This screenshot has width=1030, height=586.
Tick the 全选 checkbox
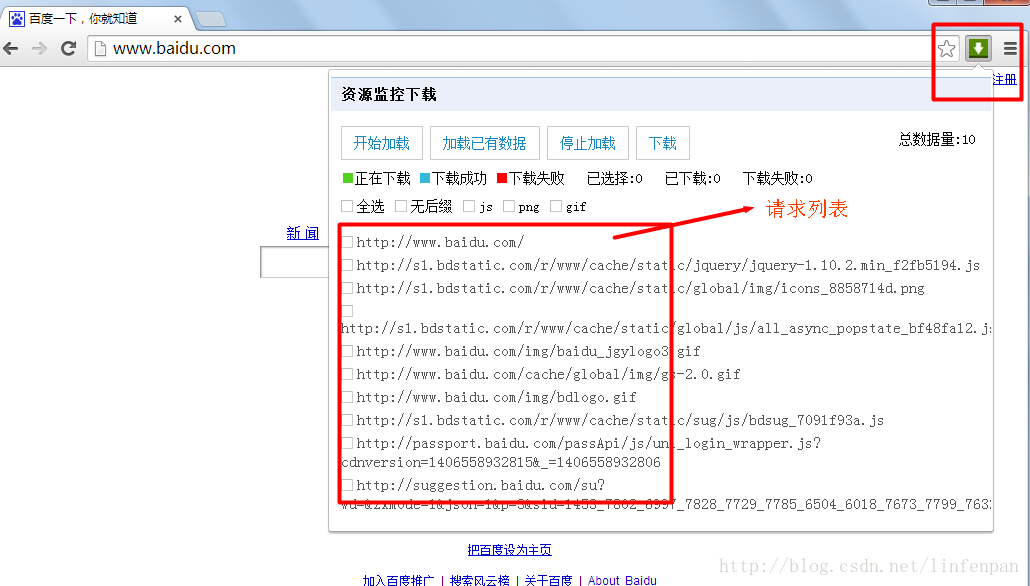coord(347,206)
